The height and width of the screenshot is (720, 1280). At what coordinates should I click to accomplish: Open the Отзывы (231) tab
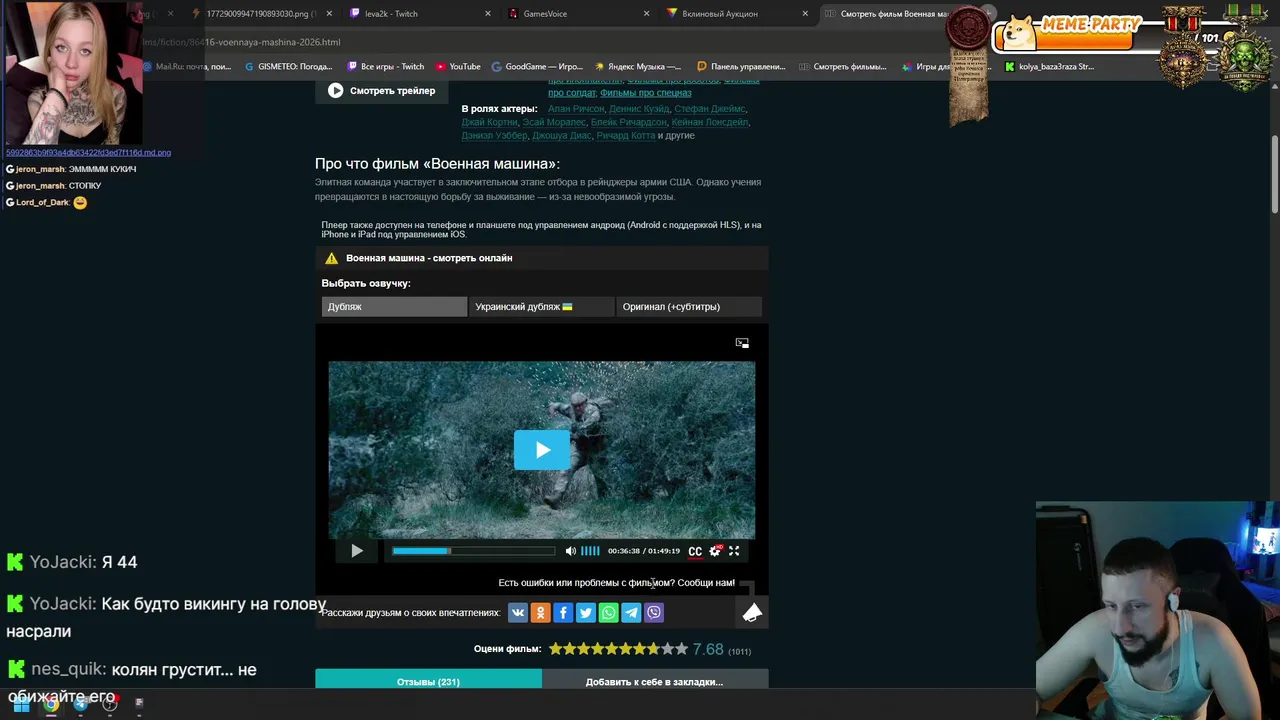tap(428, 681)
